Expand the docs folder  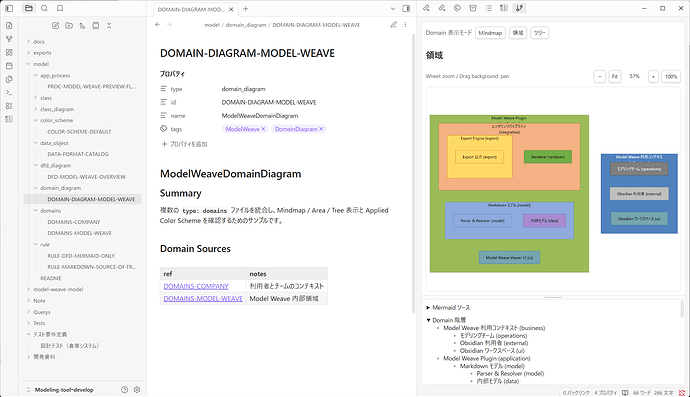29,41
